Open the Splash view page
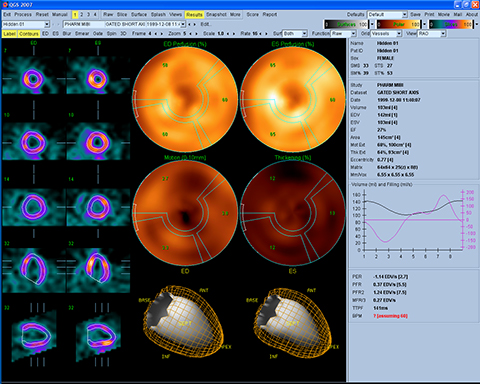Viewport: 480px width, 384px height. click(158, 15)
